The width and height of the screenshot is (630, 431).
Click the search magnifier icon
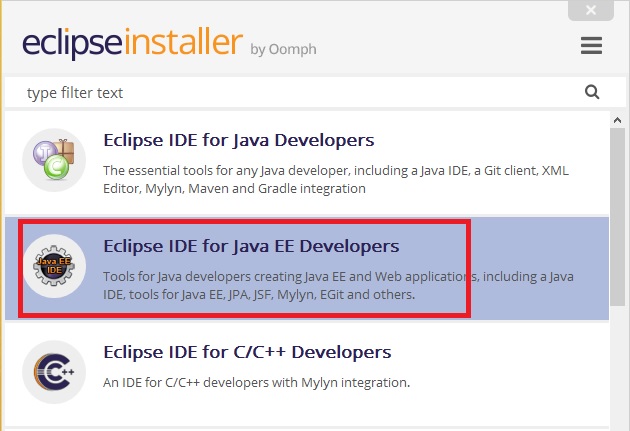tap(592, 92)
